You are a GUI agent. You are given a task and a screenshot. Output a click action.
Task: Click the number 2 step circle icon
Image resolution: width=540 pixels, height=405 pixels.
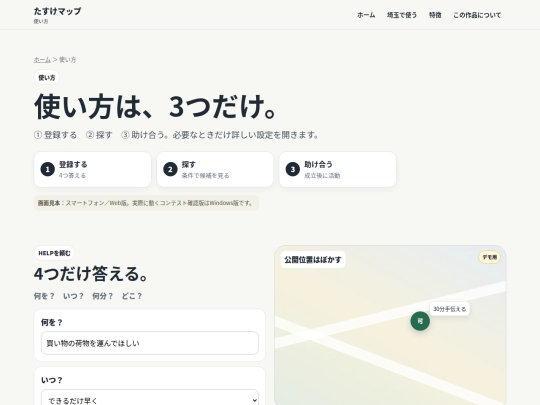pos(170,169)
